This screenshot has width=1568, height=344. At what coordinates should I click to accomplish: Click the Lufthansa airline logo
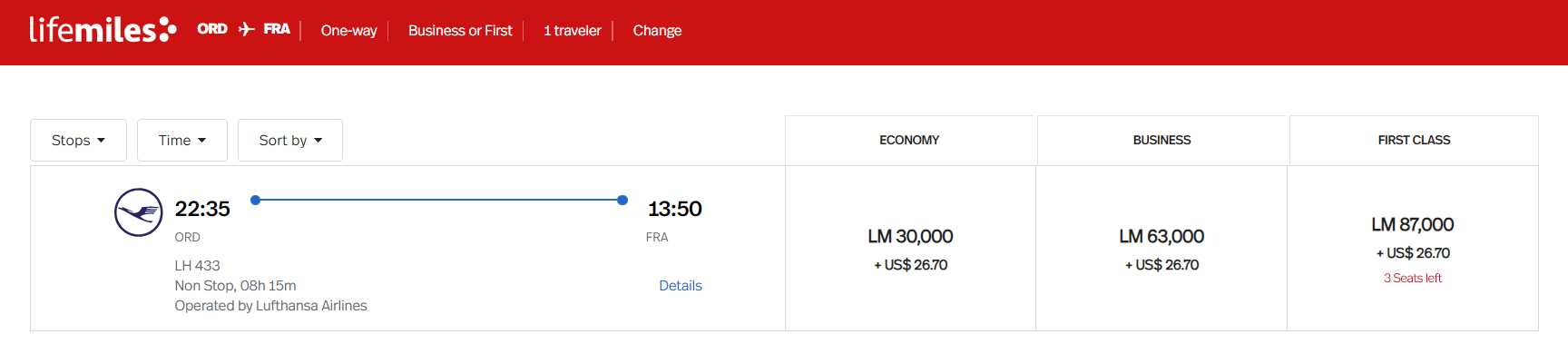pyautogui.click(x=139, y=212)
